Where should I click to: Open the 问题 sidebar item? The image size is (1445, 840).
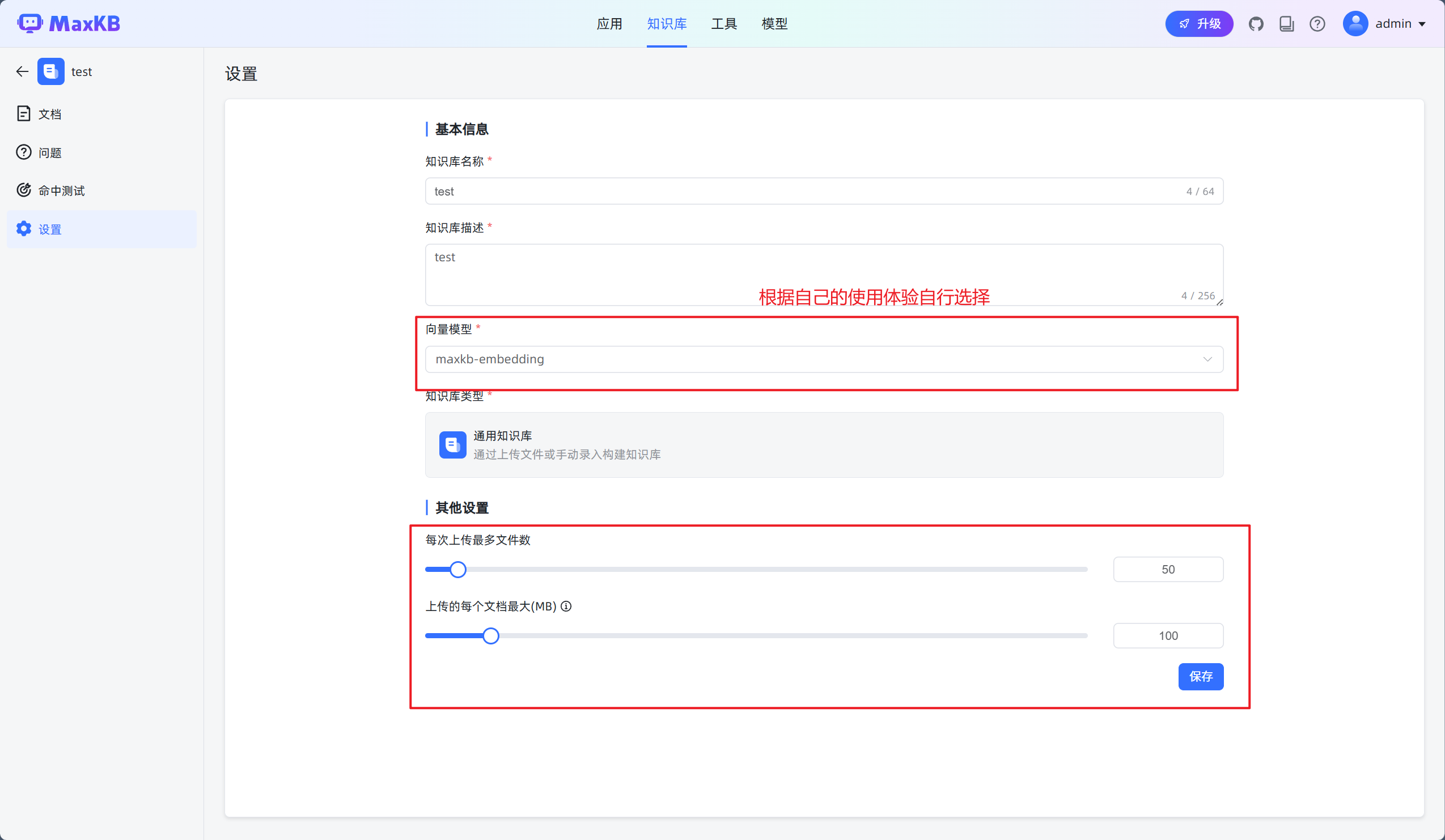tap(49, 152)
